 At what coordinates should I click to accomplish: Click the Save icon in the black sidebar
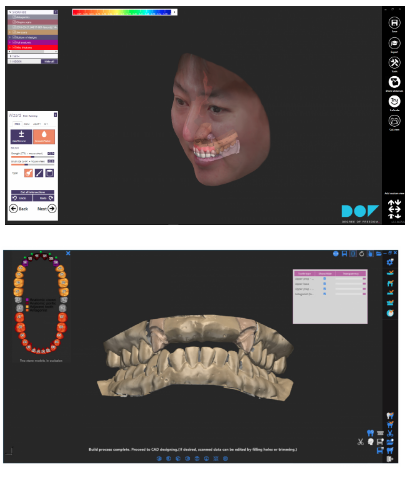[x=394, y=23]
